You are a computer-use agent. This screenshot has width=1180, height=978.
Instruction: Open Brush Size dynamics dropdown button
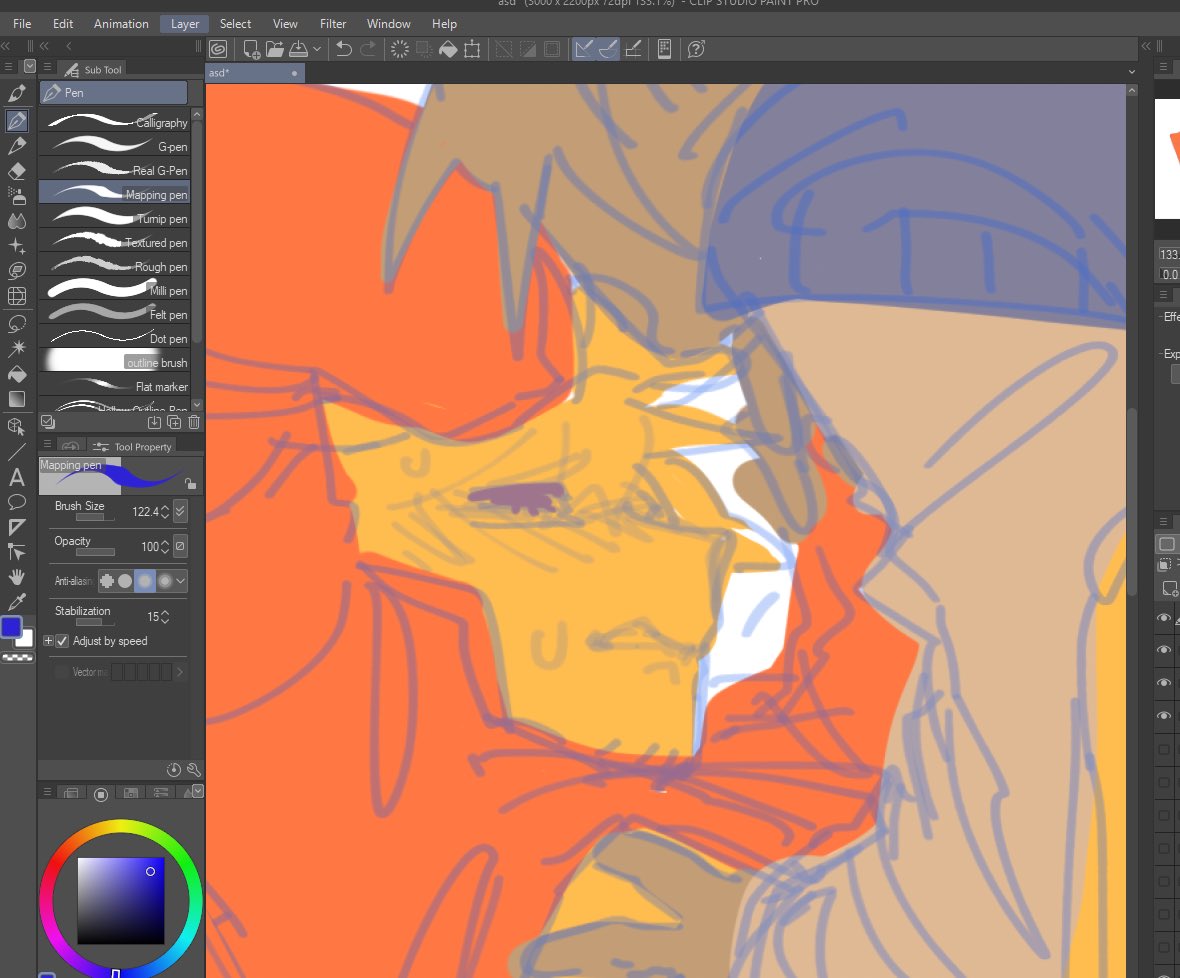click(180, 512)
